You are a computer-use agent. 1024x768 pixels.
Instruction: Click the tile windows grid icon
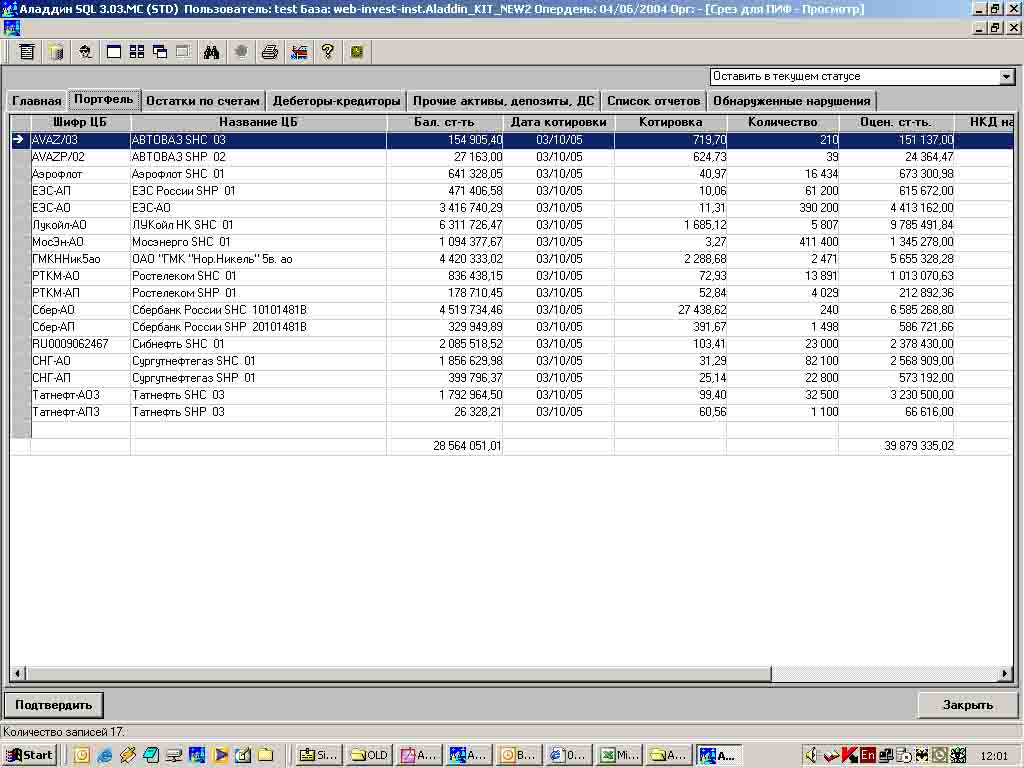(x=136, y=52)
